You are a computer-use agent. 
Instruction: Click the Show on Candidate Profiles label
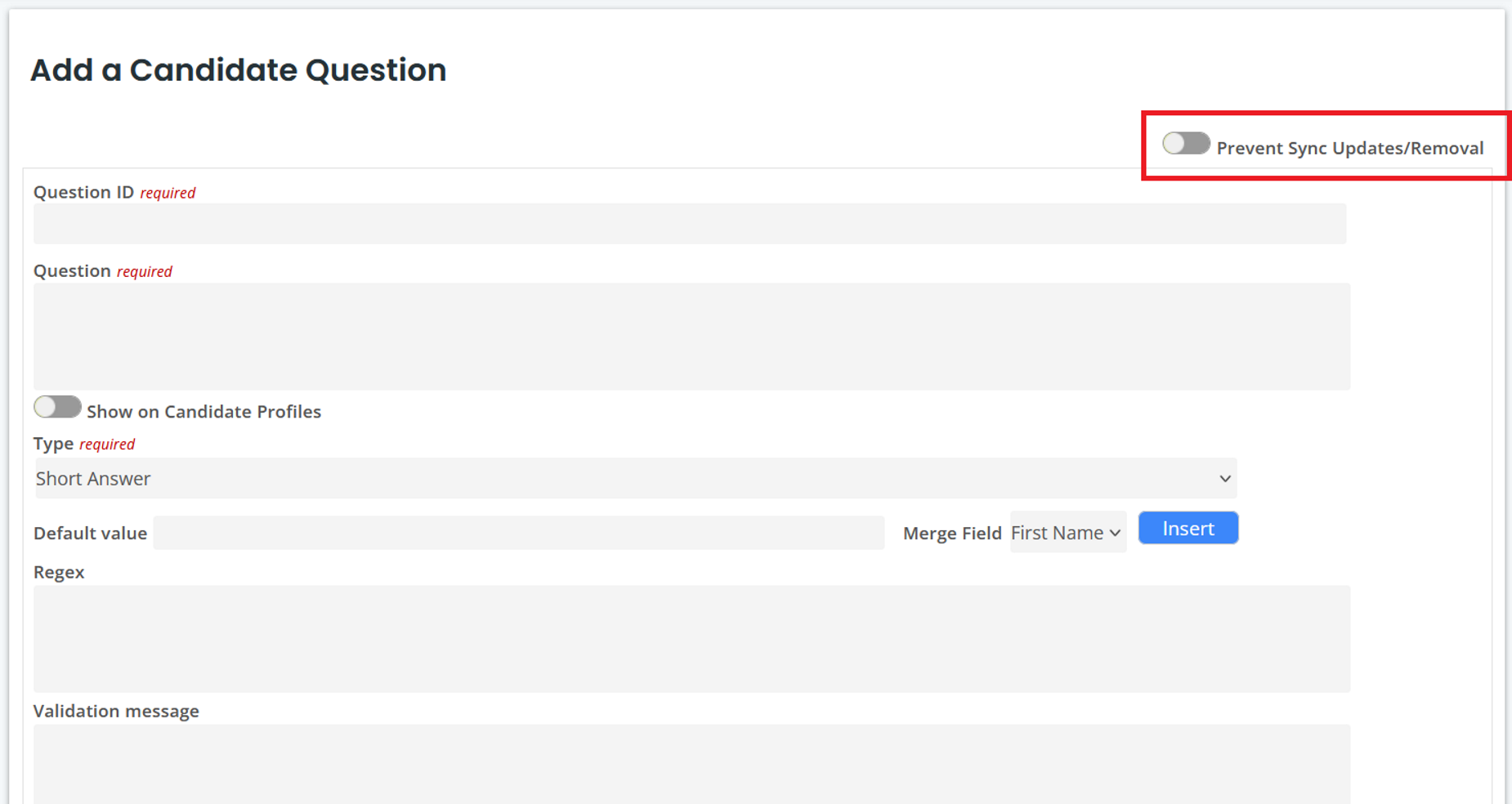[204, 412]
